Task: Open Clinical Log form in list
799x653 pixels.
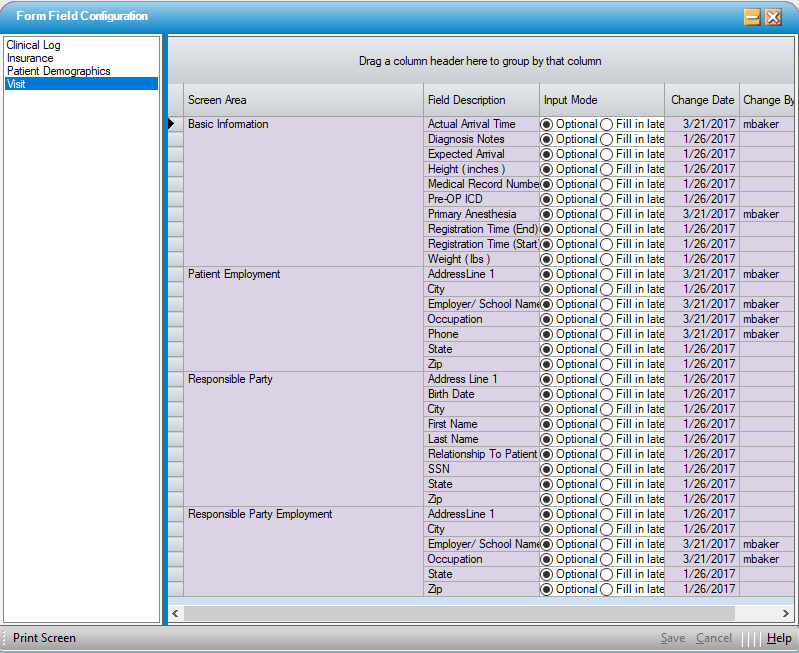Action: (x=34, y=46)
